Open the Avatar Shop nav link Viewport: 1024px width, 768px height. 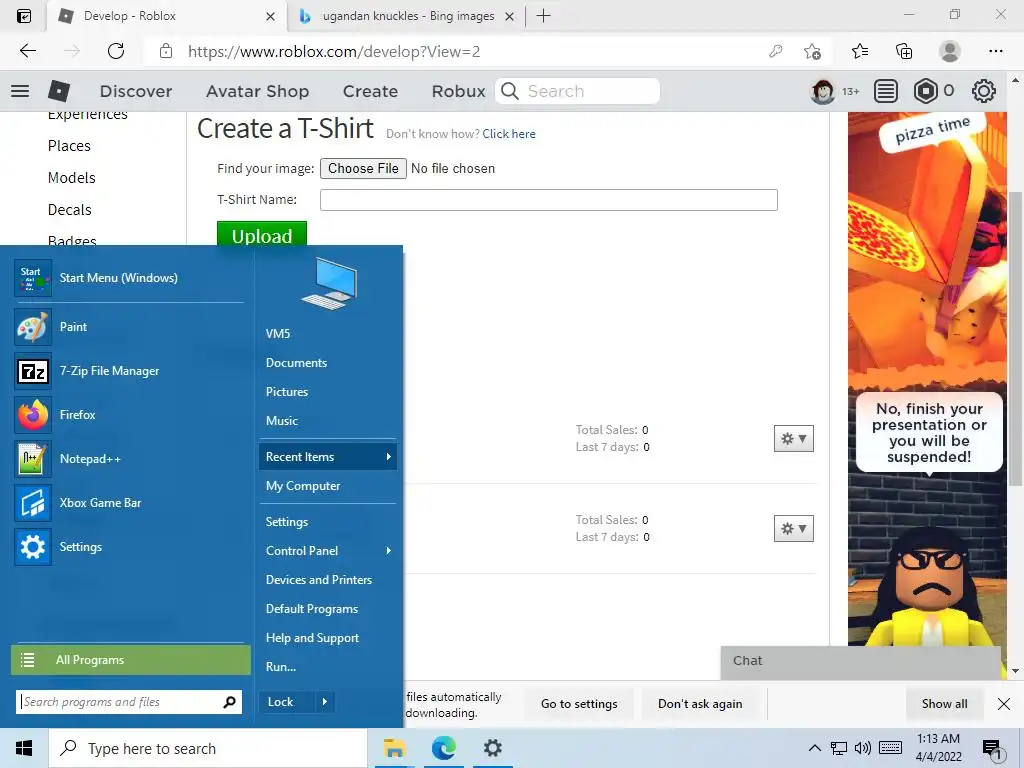click(x=257, y=91)
